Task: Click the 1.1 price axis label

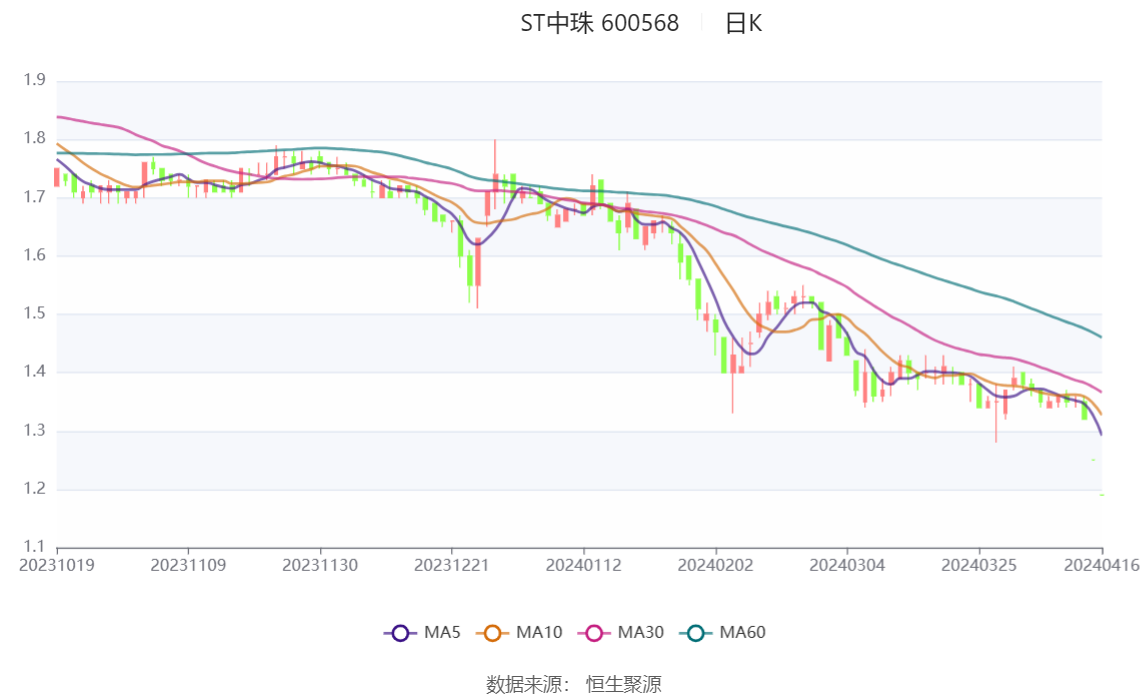Action: (x=34, y=547)
